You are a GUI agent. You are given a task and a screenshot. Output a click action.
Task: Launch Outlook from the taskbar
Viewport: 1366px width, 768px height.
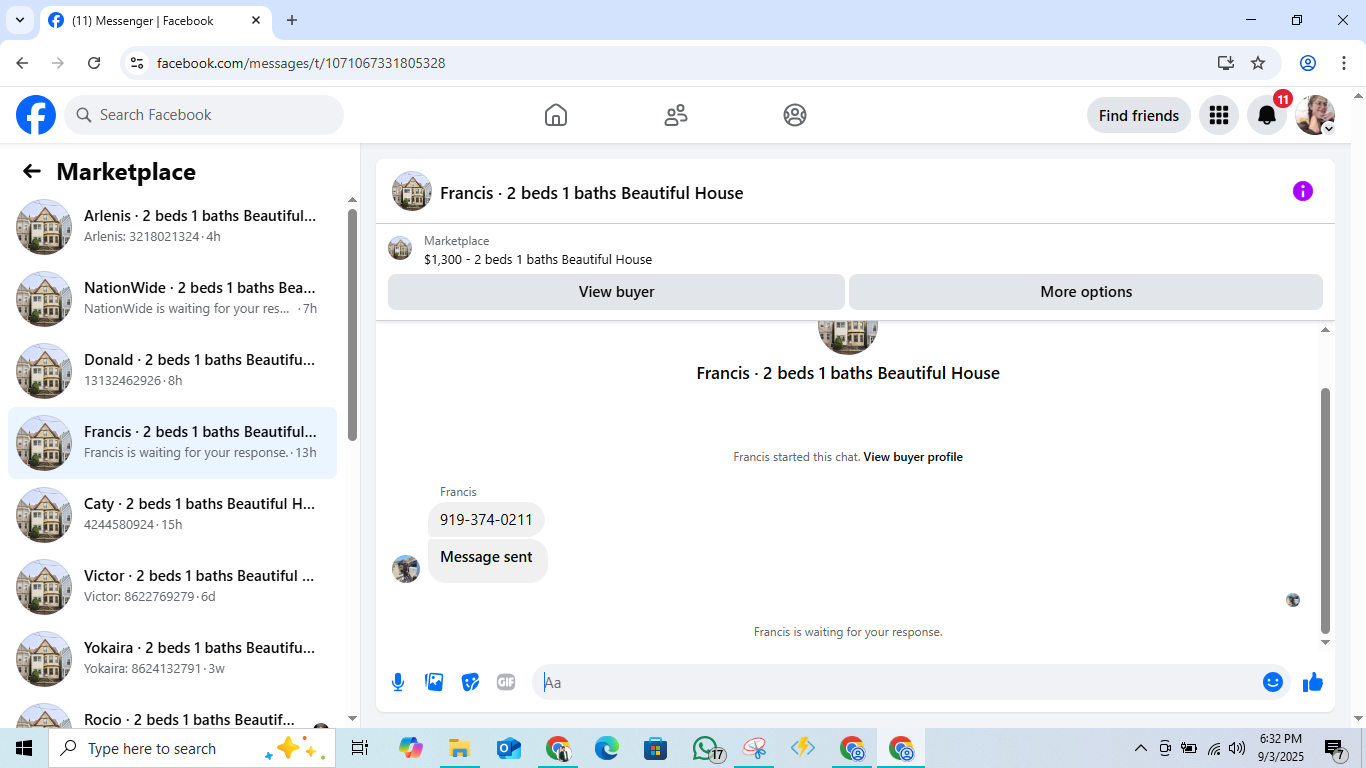[x=509, y=748]
